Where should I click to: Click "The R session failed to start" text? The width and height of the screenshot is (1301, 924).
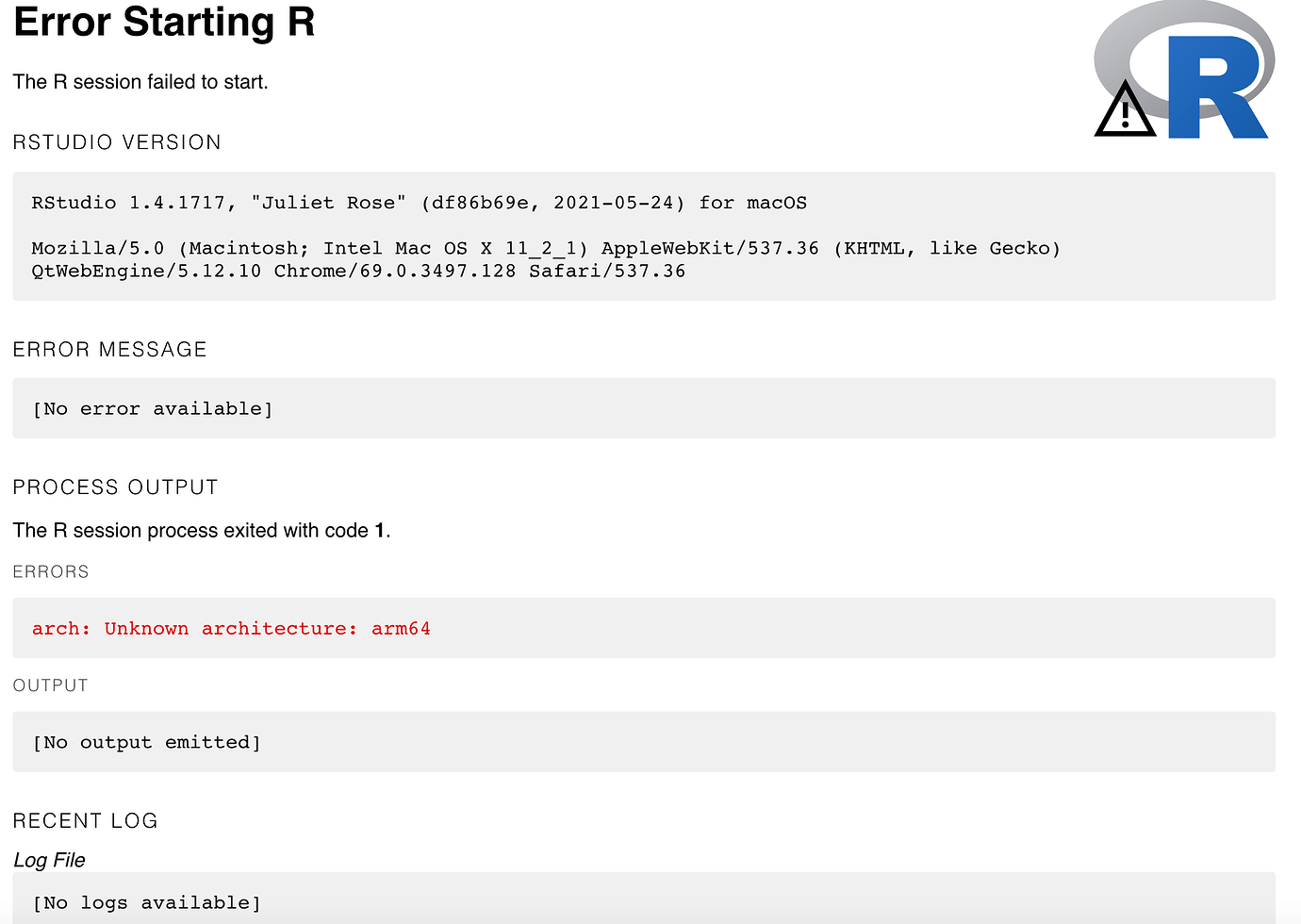[140, 82]
